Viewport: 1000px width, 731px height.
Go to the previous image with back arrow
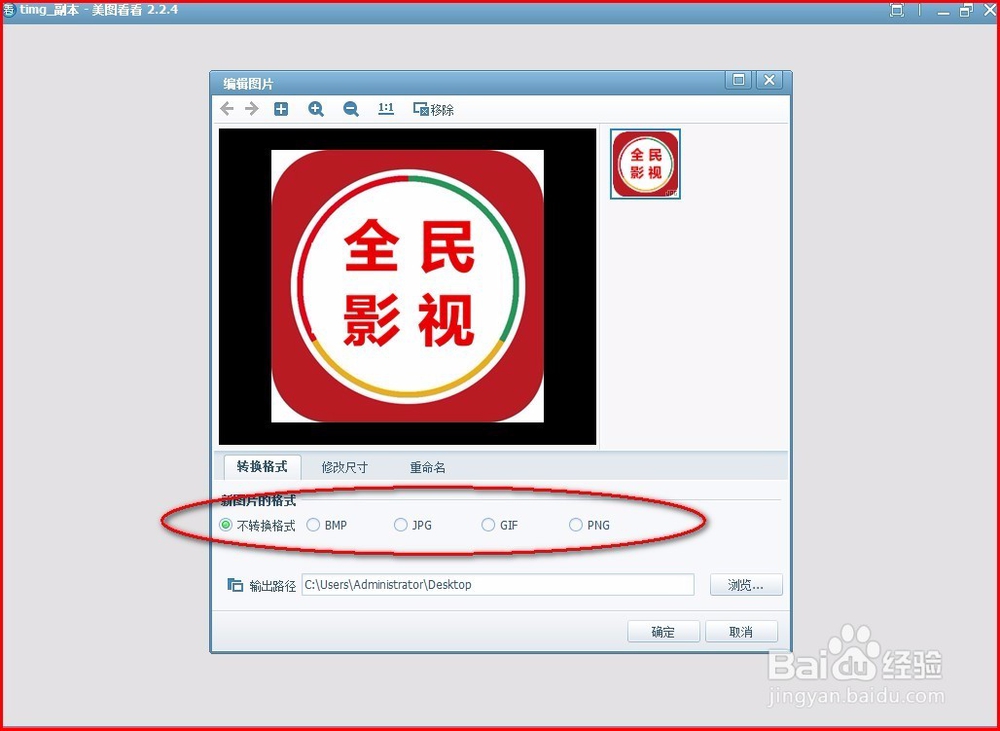click(226, 108)
